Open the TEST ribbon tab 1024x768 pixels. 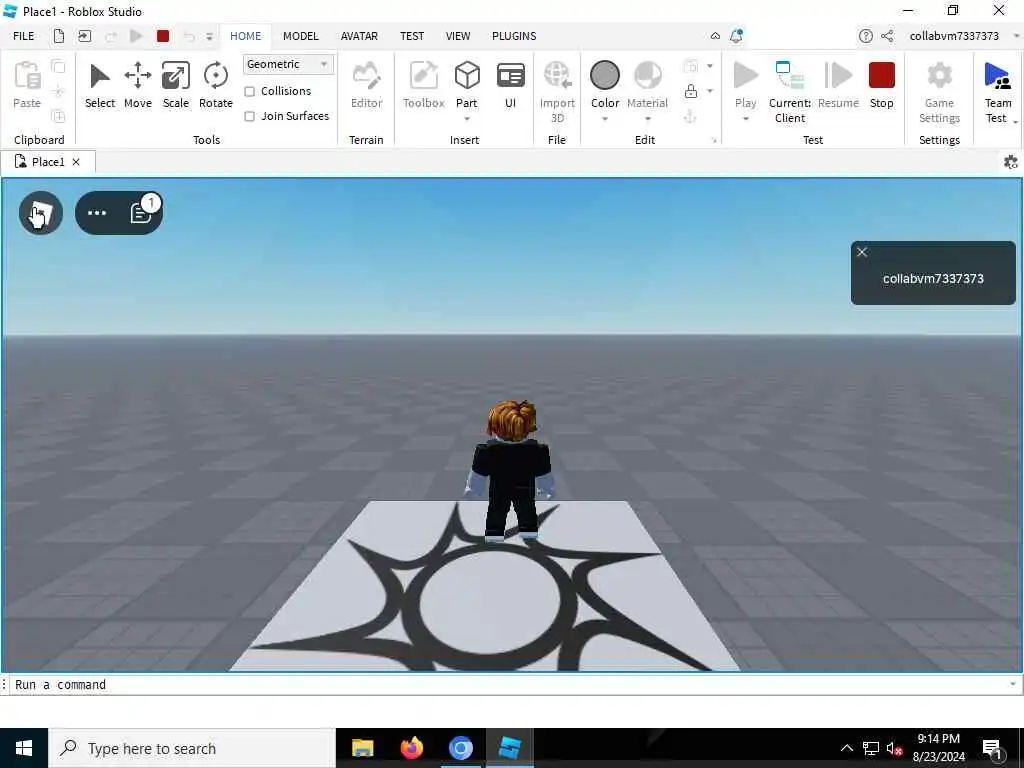tap(411, 36)
